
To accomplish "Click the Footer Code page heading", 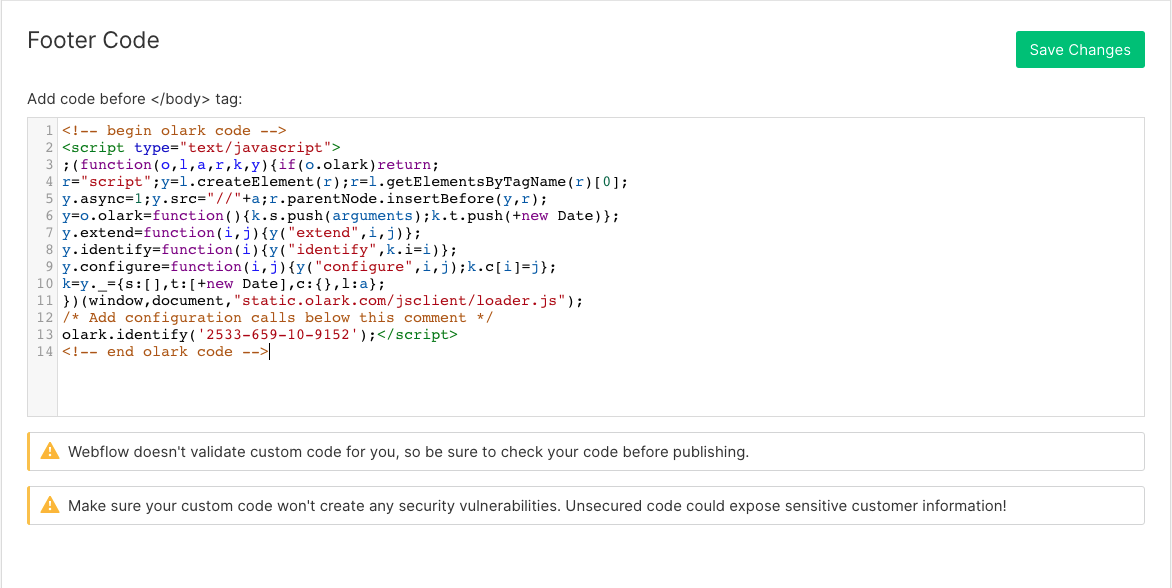I will tap(93, 40).
